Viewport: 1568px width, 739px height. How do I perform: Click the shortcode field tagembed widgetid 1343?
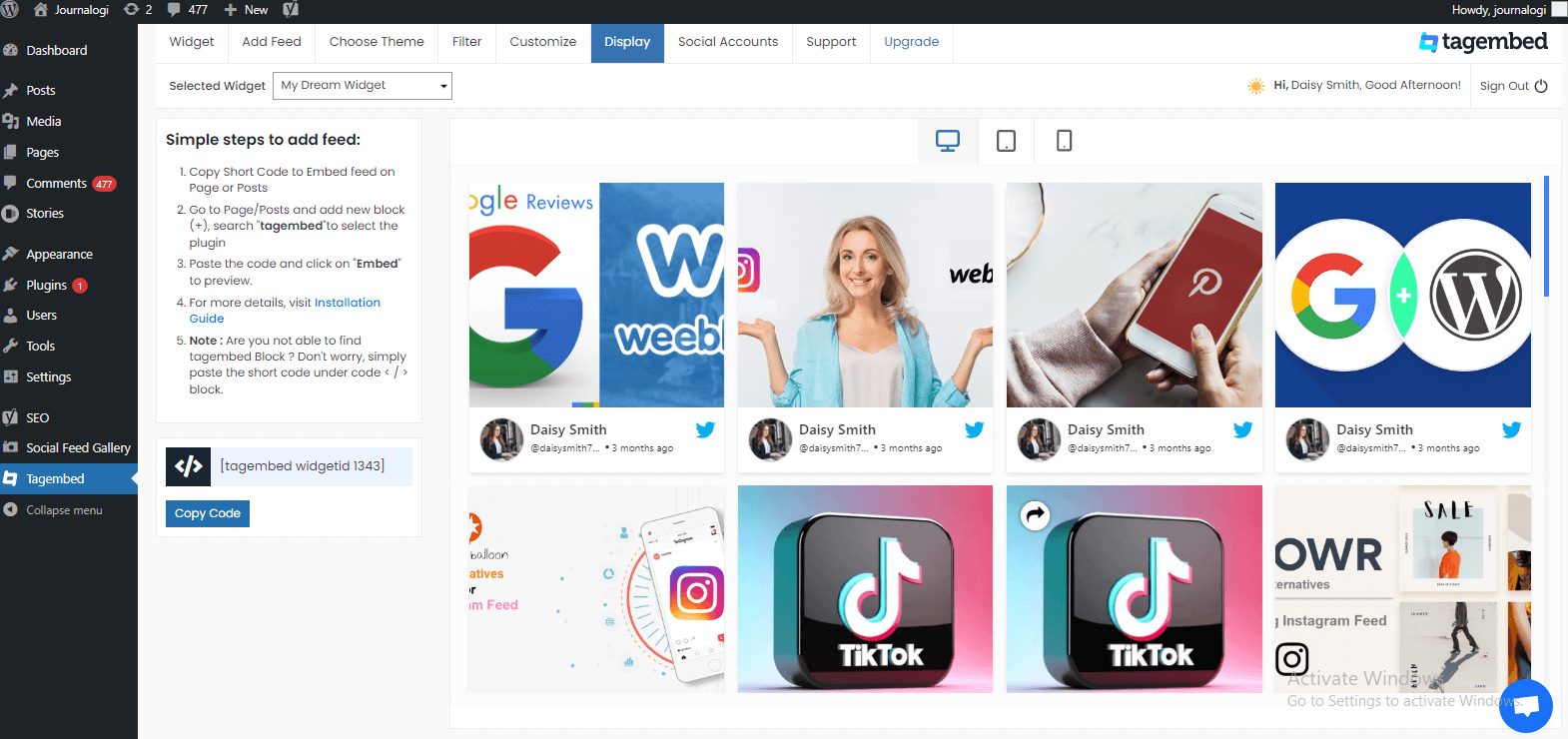[x=312, y=466]
